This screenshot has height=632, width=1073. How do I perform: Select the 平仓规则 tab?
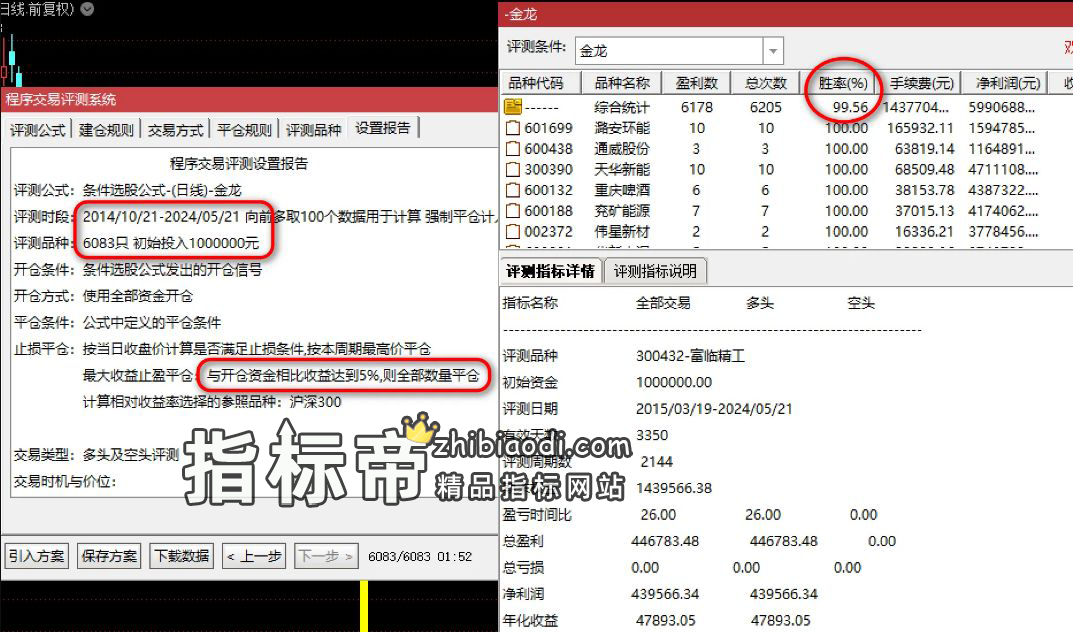[244, 129]
